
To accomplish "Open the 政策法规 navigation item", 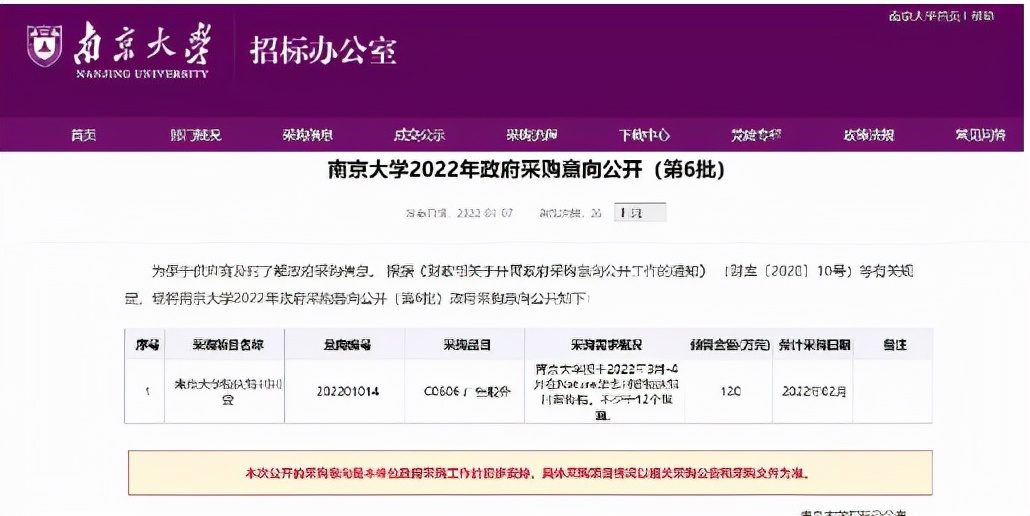I will [x=868, y=135].
